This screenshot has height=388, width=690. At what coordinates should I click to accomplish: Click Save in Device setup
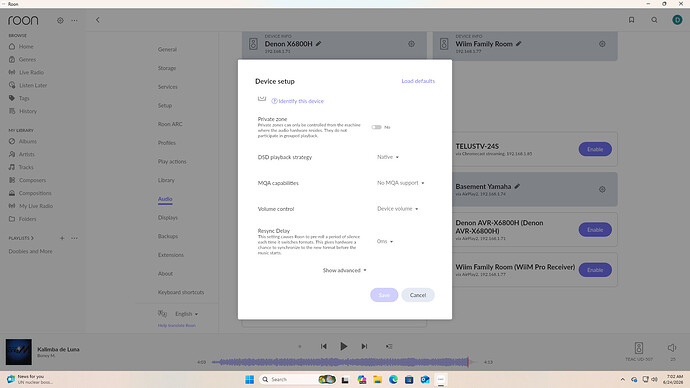click(x=384, y=295)
